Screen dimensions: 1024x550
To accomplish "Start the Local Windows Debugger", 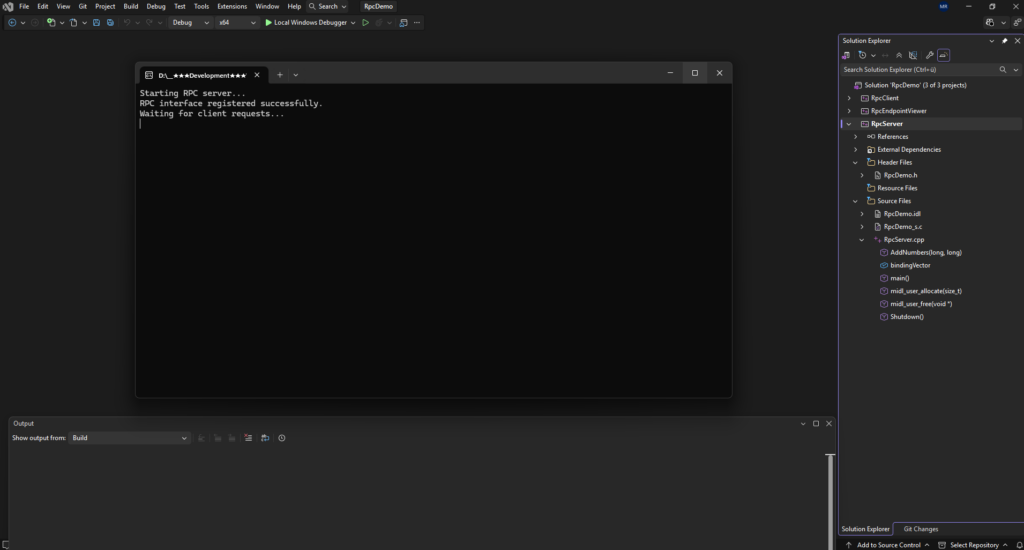I will tap(306, 23).
